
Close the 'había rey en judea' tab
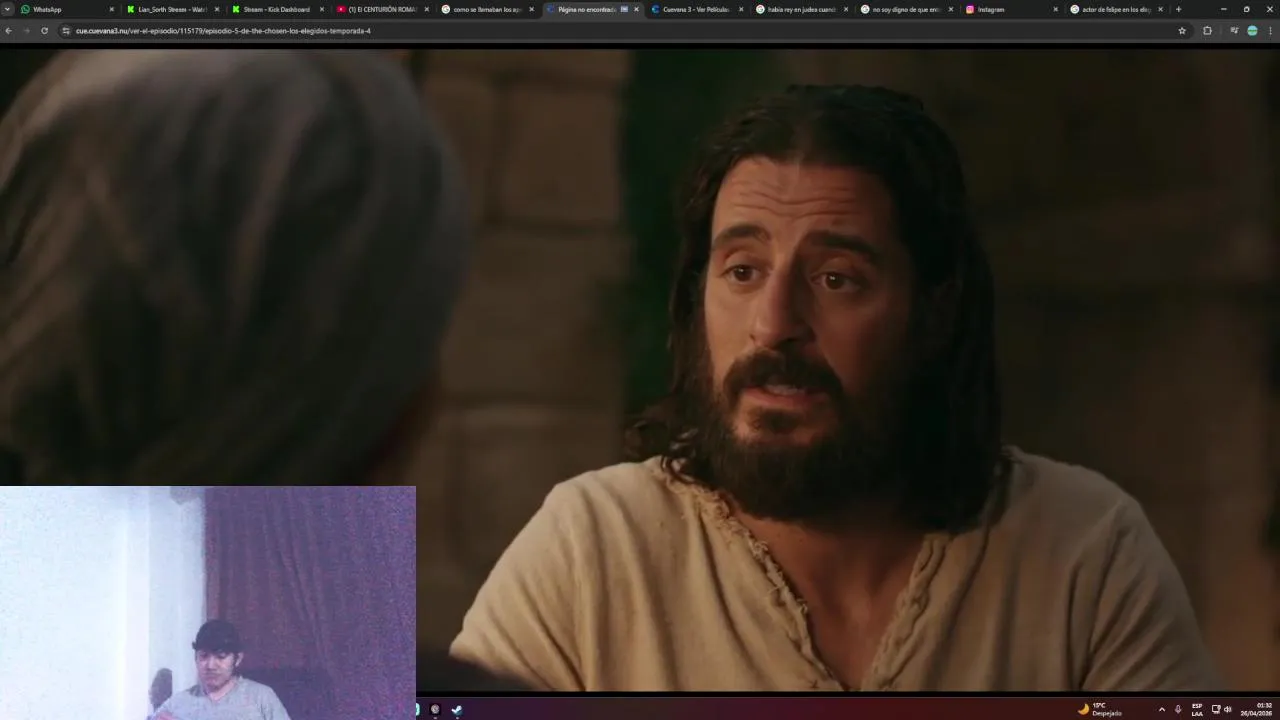pyautogui.click(x=846, y=9)
